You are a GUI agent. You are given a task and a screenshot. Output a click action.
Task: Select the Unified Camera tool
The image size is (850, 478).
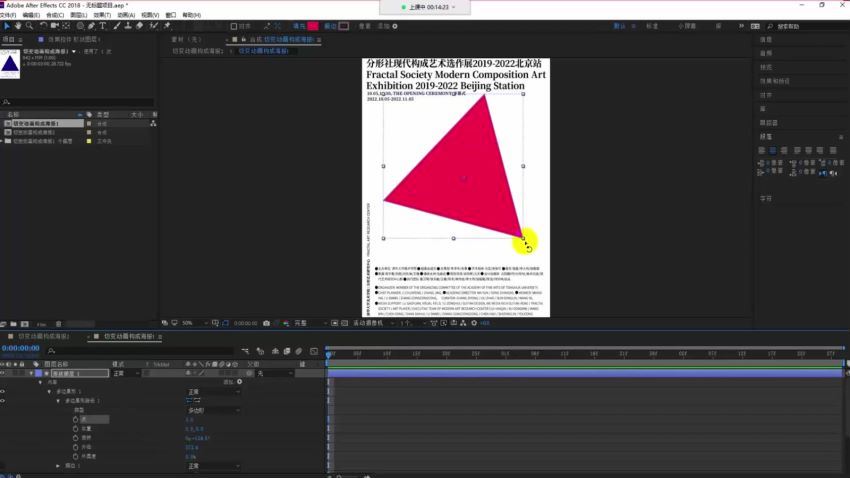pyautogui.click(x=54, y=25)
